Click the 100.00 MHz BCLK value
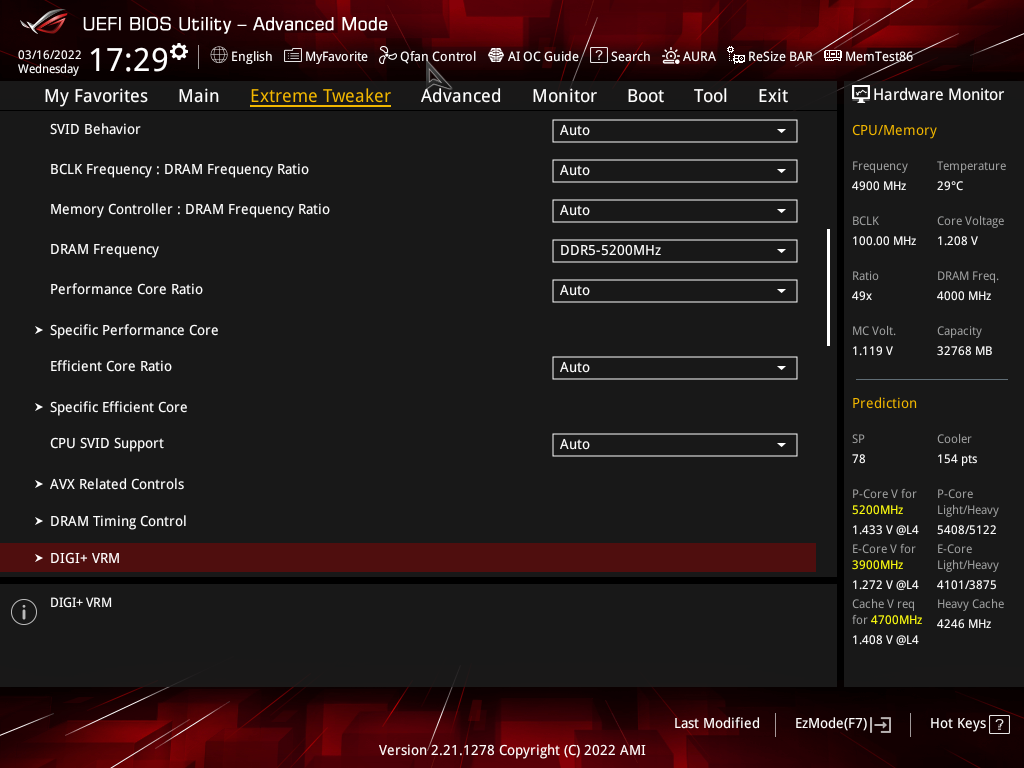Viewport: 1024px width, 768px height. coord(884,241)
